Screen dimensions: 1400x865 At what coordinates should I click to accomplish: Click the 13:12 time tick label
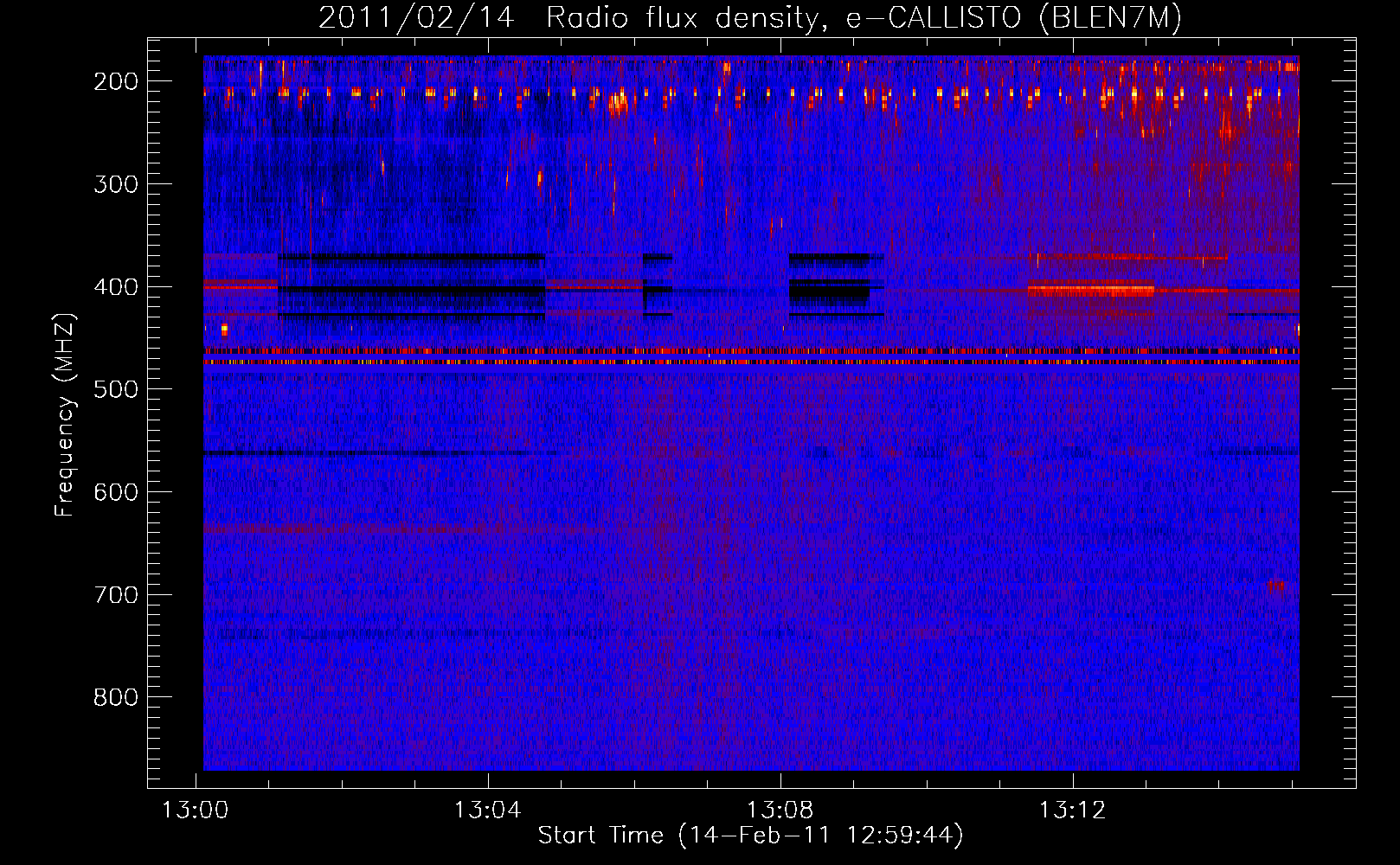pyautogui.click(x=1073, y=811)
